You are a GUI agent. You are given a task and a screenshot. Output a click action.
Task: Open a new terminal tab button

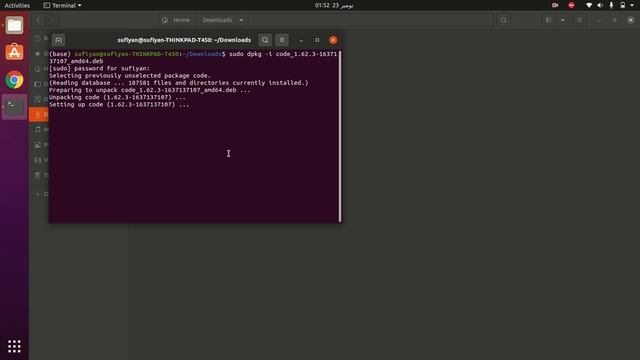59,40
